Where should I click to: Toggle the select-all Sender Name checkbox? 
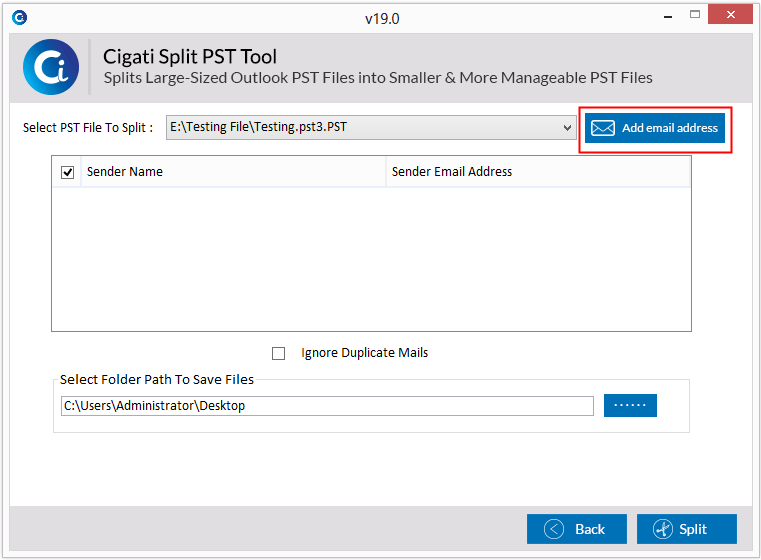pos(67,172)
